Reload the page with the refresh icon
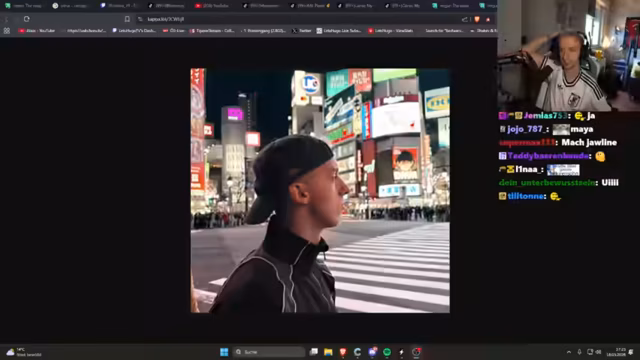The height and width of the screenshot is (360, 640). coord(27,19)
